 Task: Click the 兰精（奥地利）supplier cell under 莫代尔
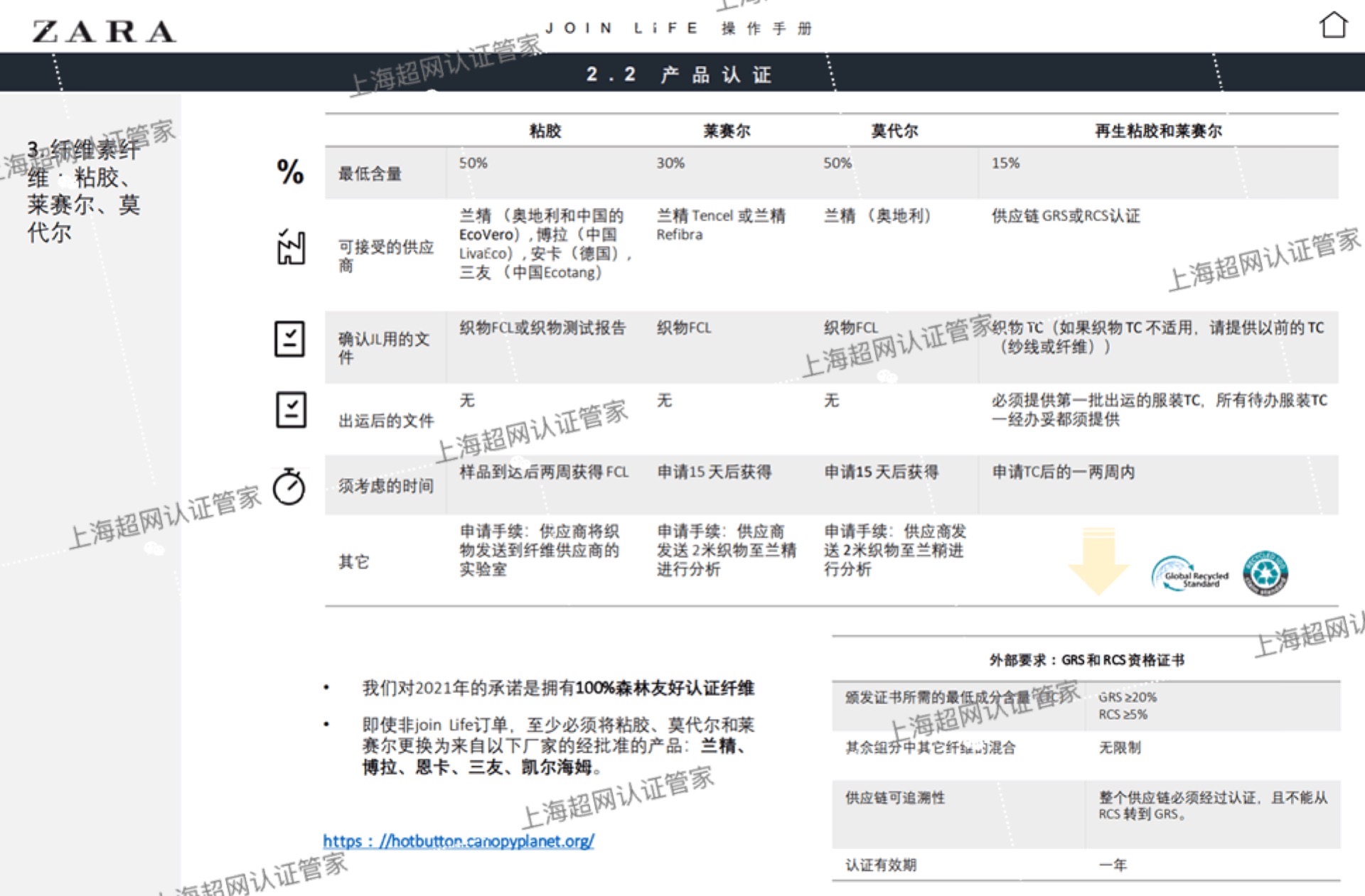click(877, 216)
